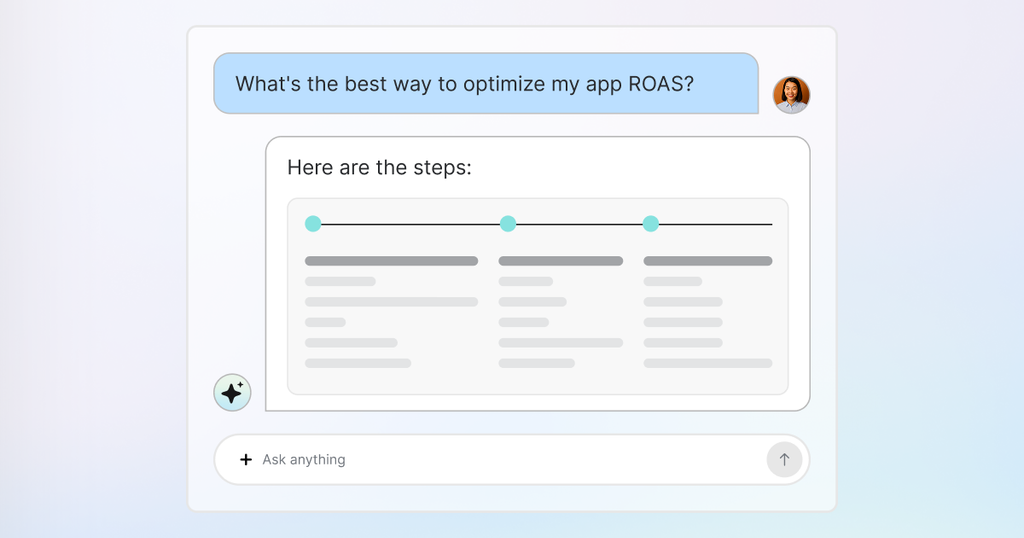Select the first step timeline dot

pyautogui.click(x=313, y=224)
